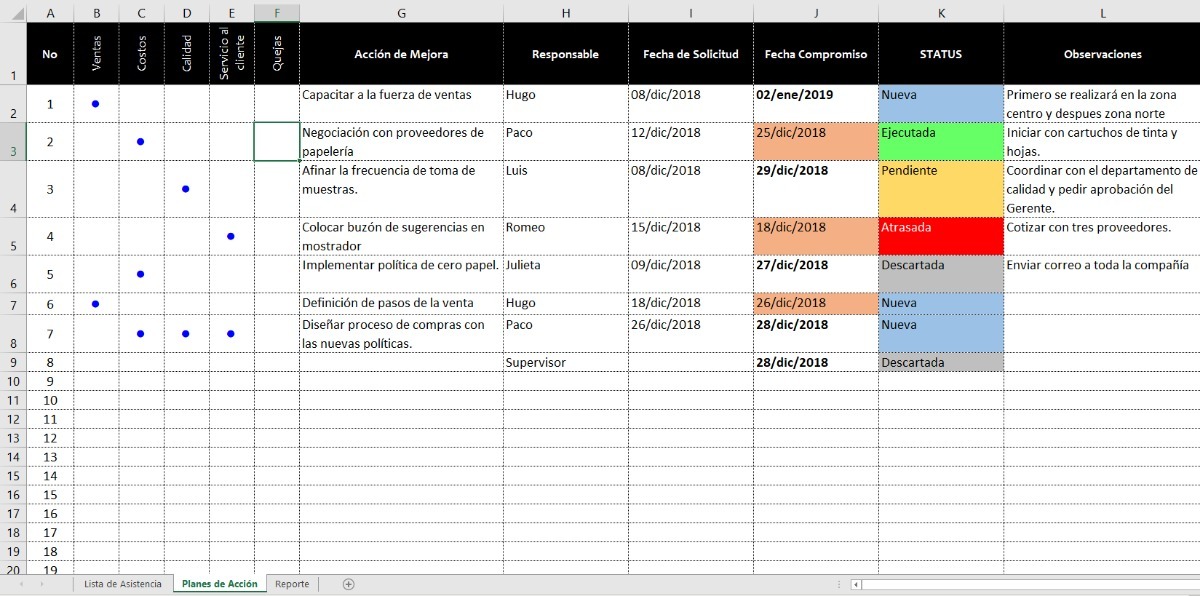
Task: Click the 15/dic/2018 request date
Action: tap(691, 237)
